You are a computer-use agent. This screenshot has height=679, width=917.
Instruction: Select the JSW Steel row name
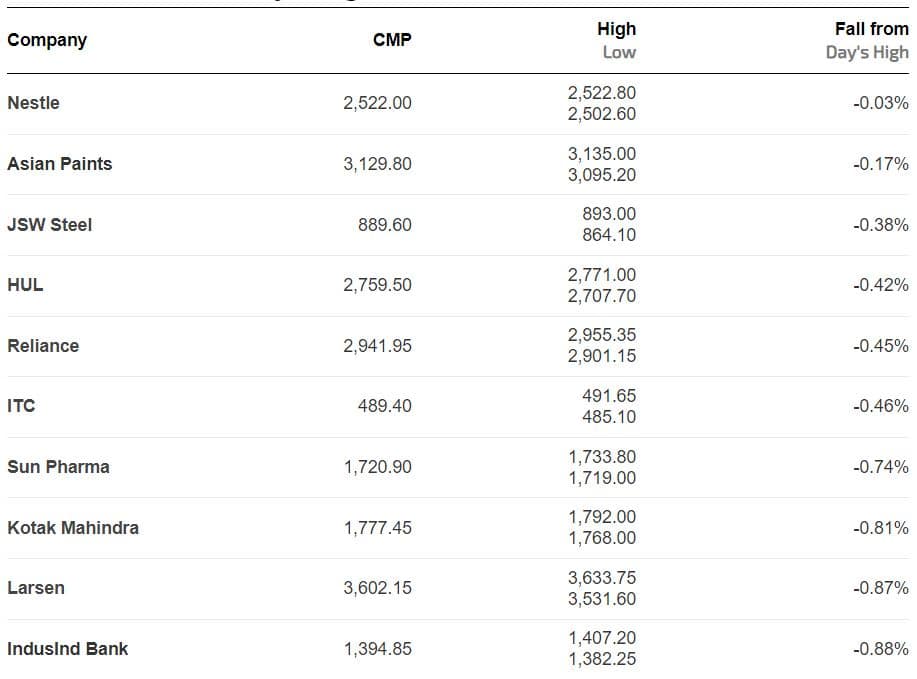point(49,225)
